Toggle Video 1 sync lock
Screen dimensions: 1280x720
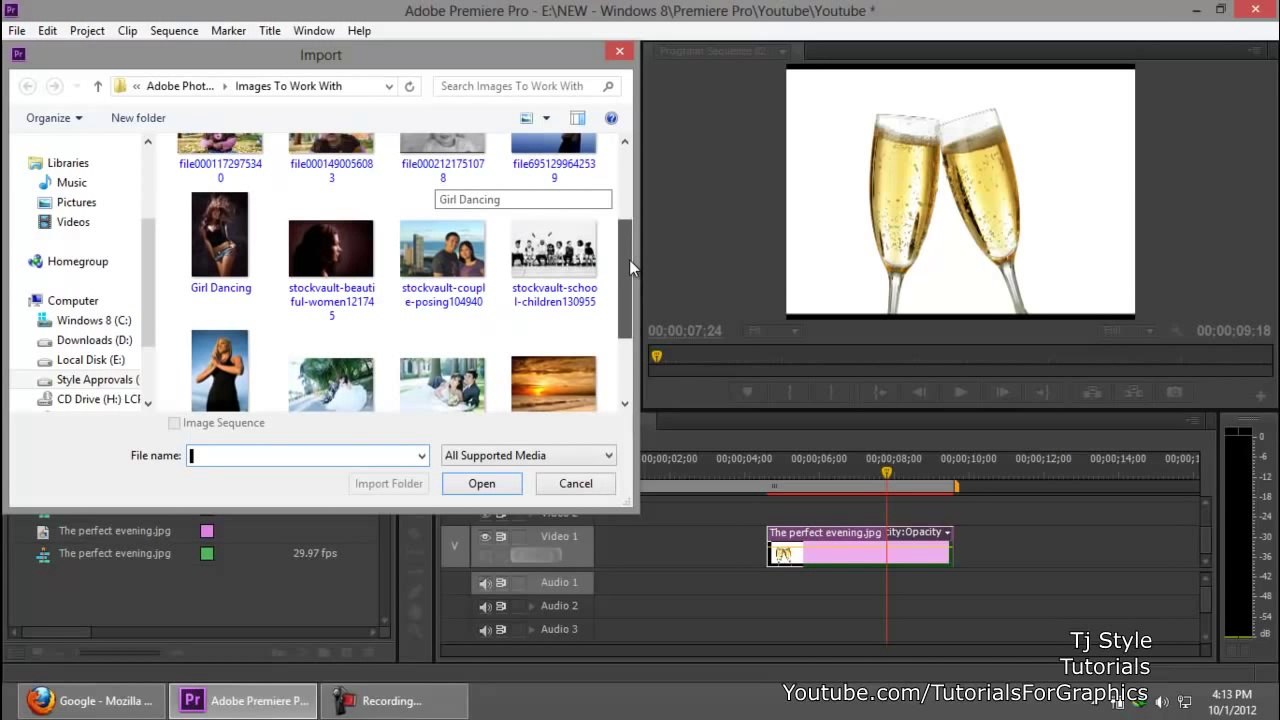(501, 537)
